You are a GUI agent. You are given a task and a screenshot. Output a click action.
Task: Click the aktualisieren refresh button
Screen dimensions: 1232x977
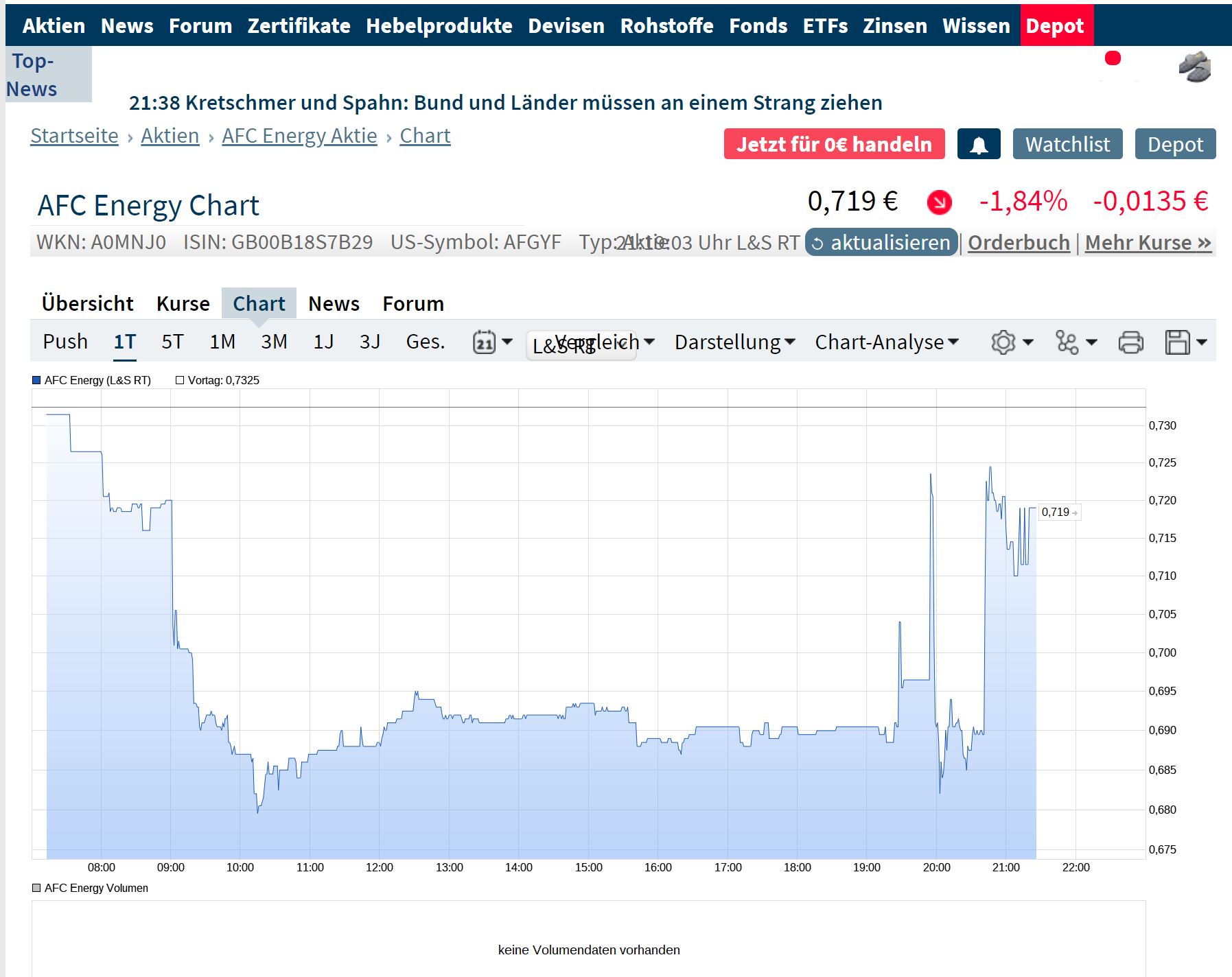point(881,242)
